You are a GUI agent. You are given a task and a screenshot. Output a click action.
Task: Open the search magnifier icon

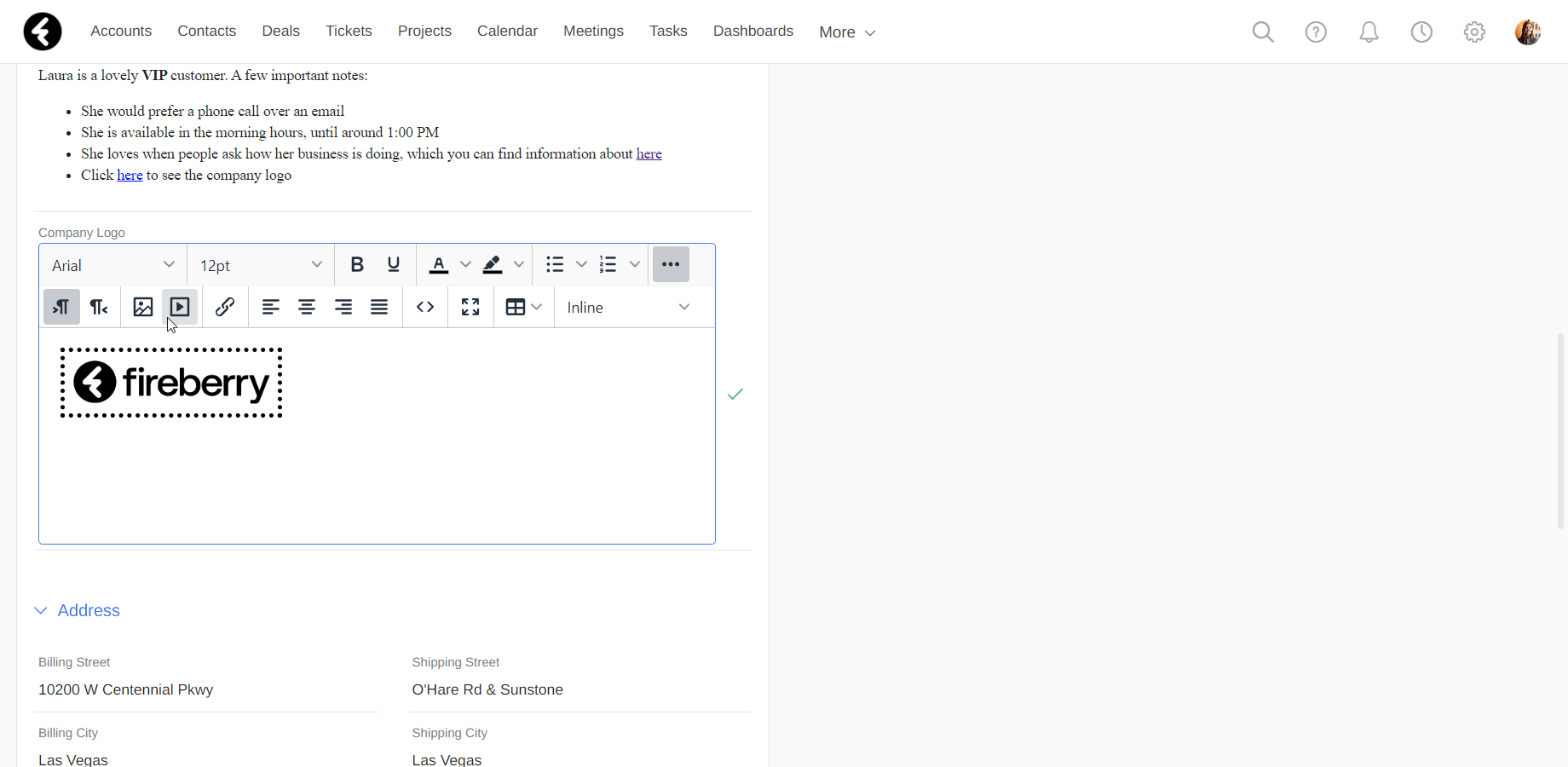[x=1263, y=32]
